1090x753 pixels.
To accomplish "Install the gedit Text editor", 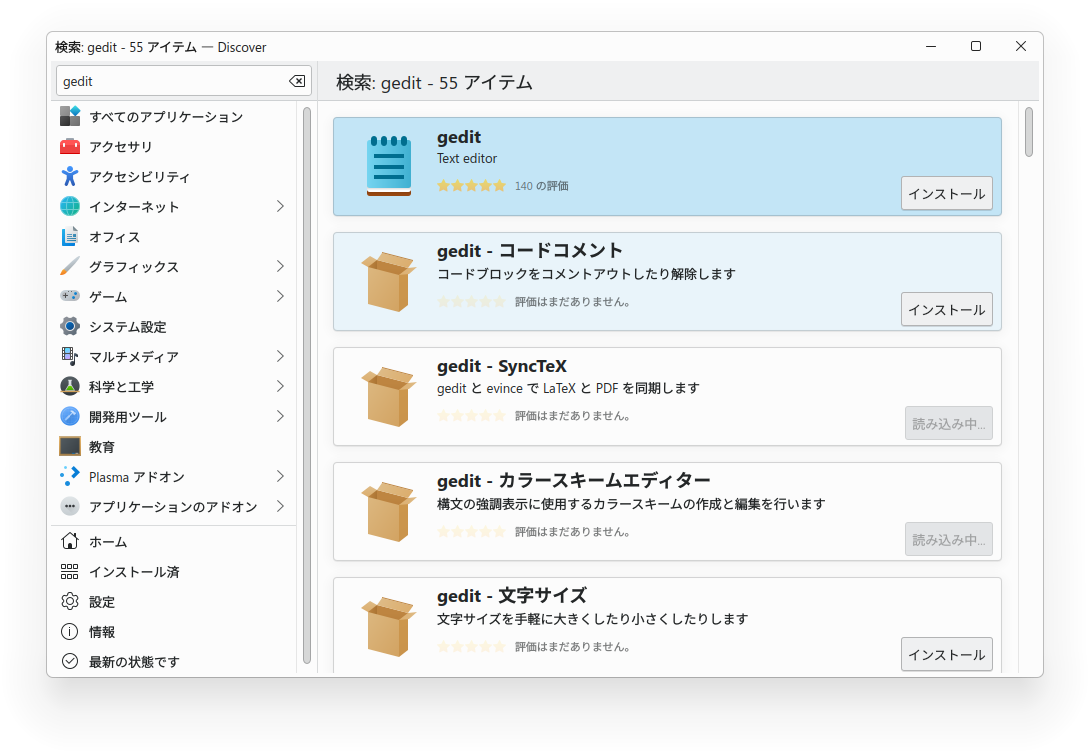I will coord(946,193).
